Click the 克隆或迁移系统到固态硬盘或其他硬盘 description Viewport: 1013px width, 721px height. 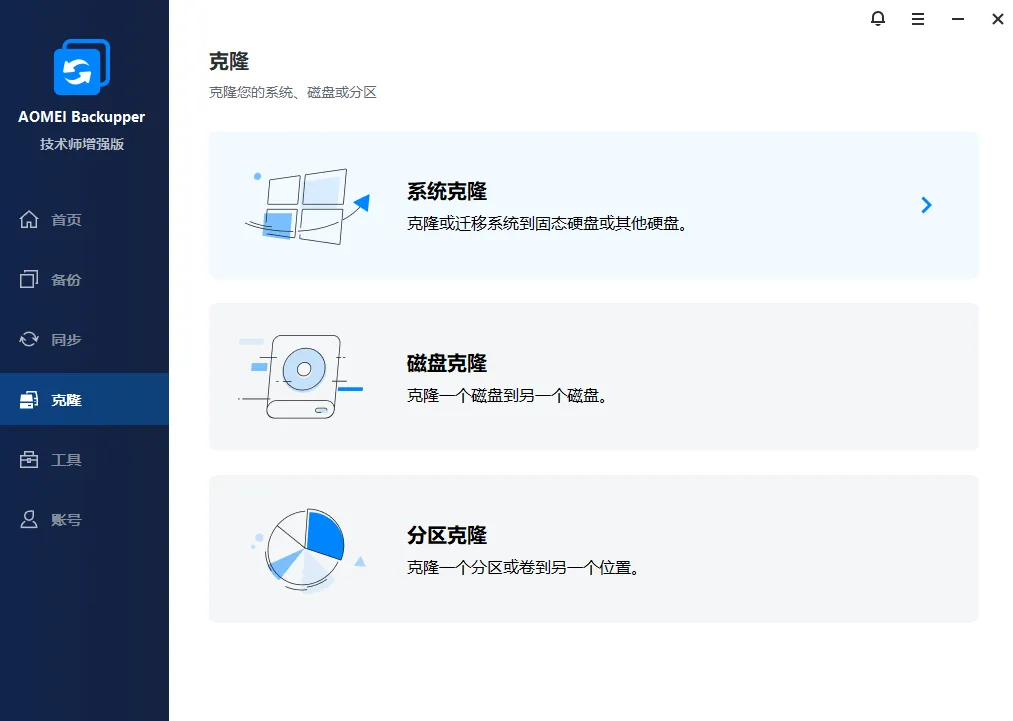point(547,224)
